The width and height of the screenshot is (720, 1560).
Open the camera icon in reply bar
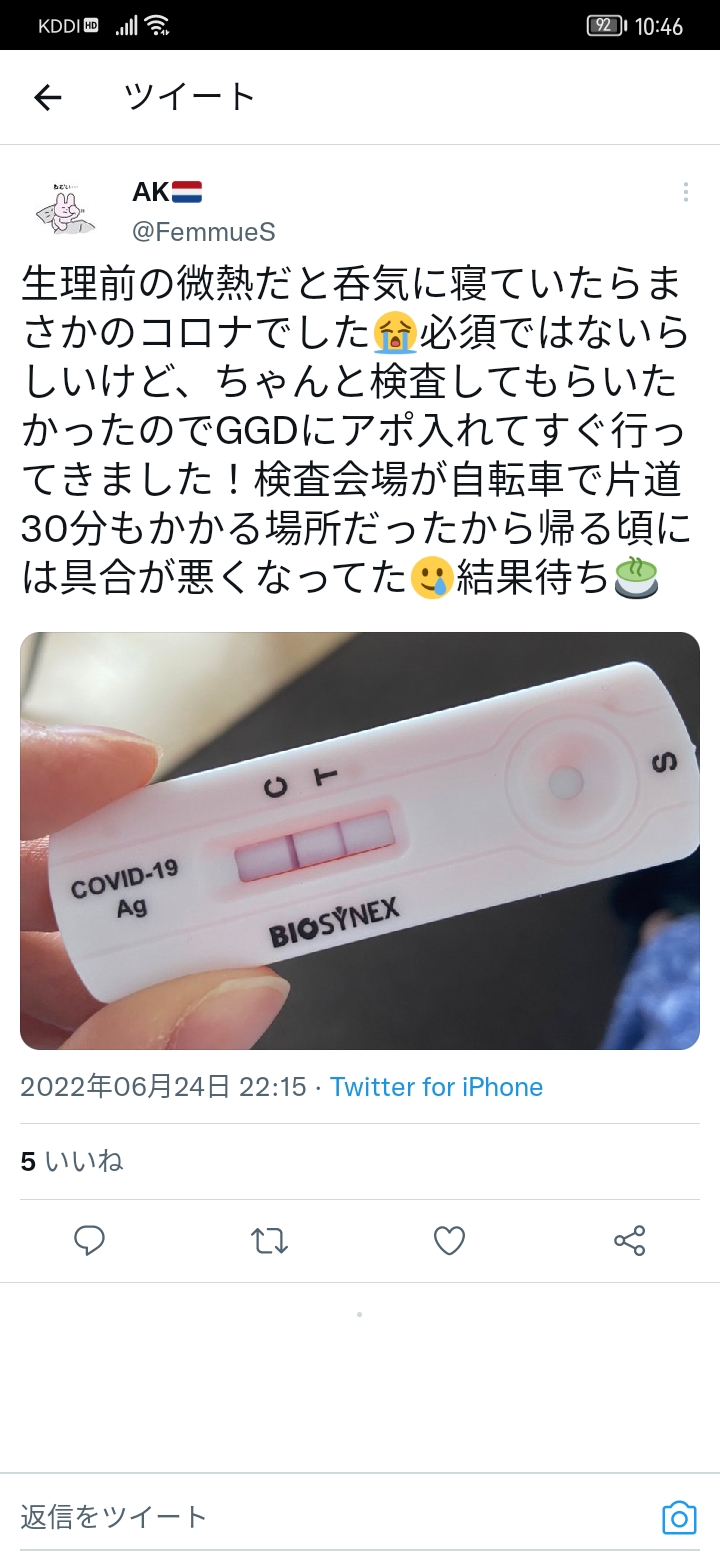pos(679,1518)
